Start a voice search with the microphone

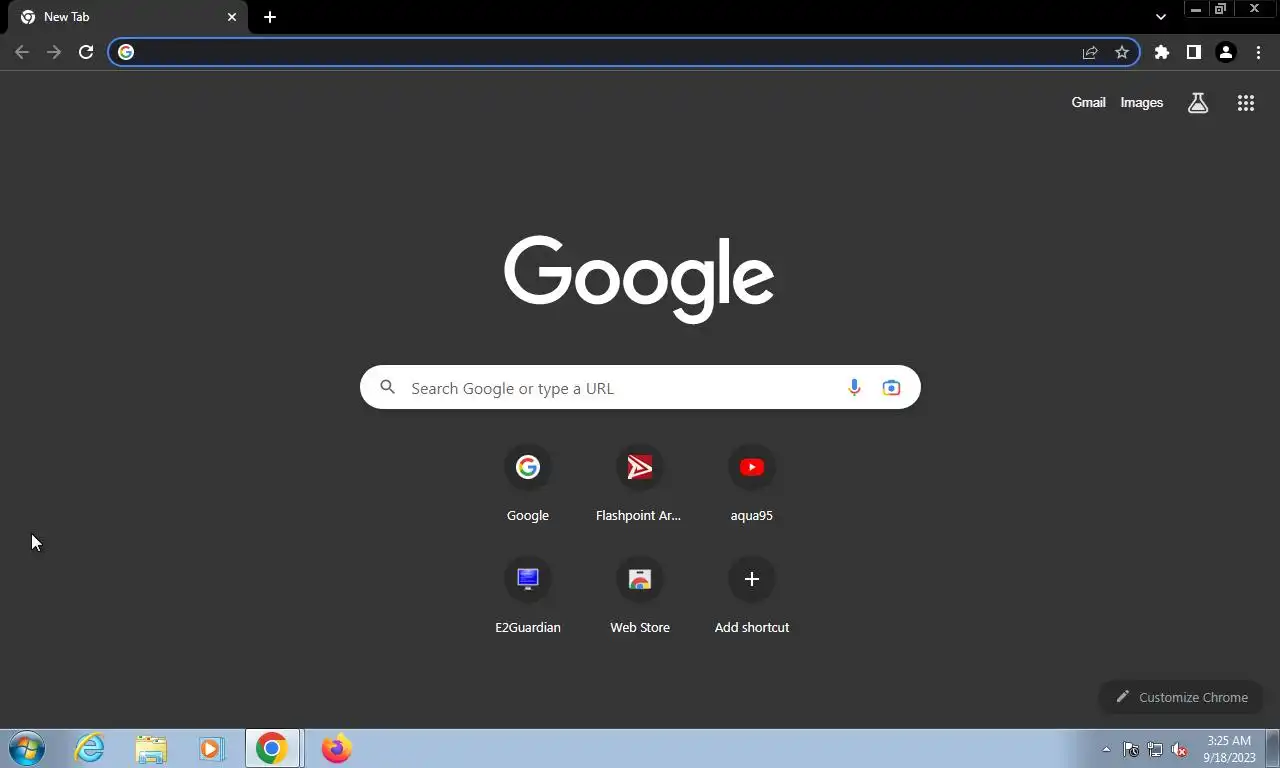pos(854,388)
